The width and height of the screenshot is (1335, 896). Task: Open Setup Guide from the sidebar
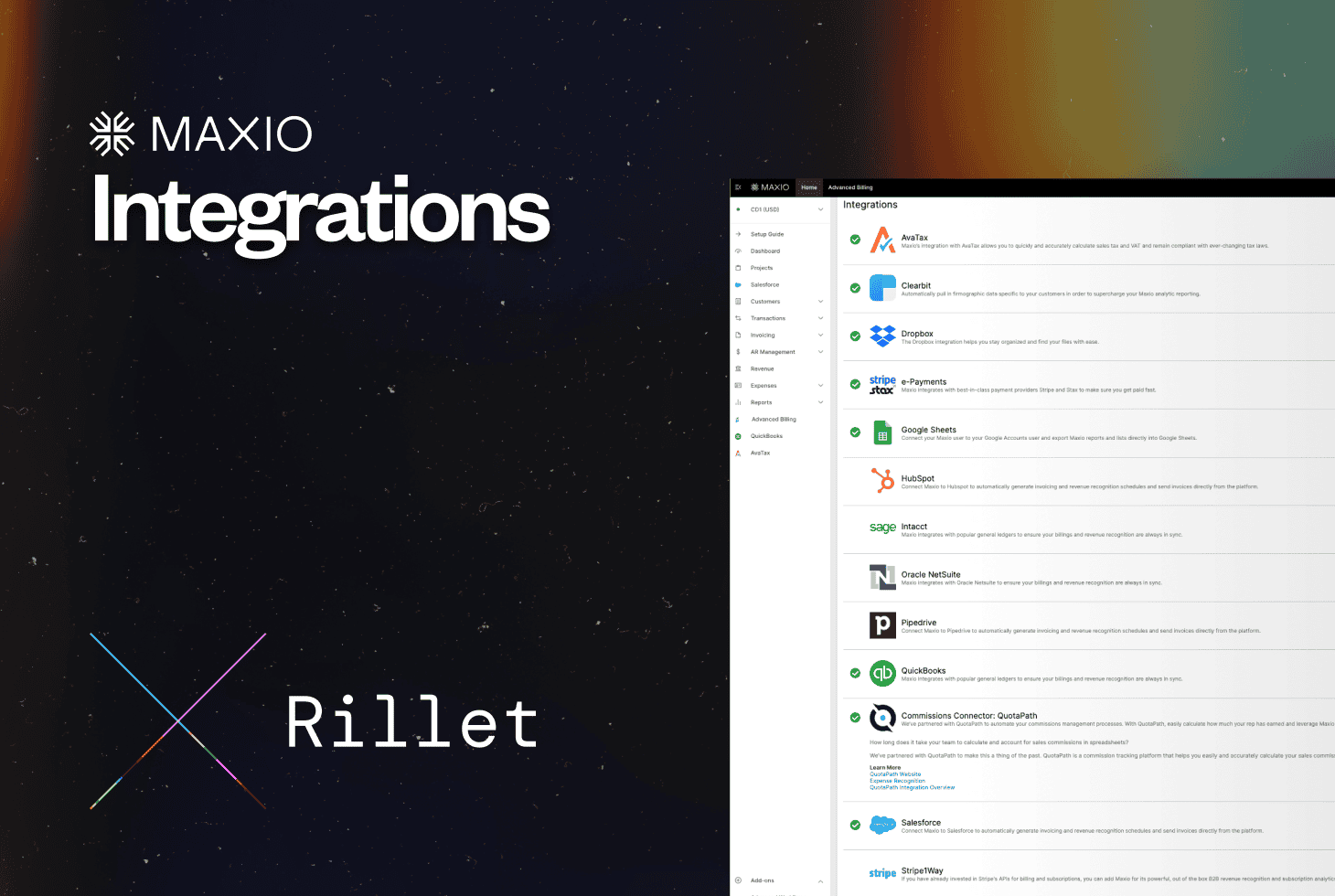click(767, 234)
